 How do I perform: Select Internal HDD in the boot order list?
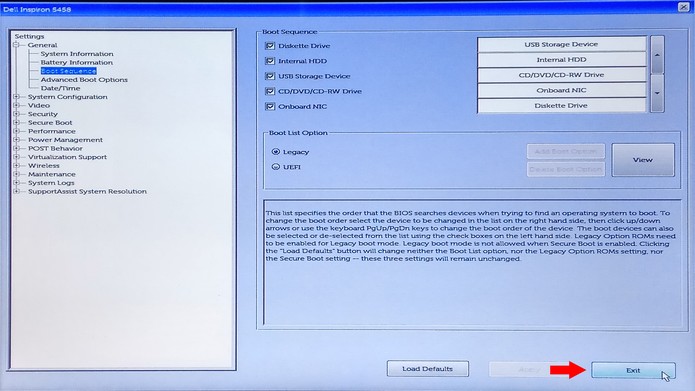[x=562, y=60]
